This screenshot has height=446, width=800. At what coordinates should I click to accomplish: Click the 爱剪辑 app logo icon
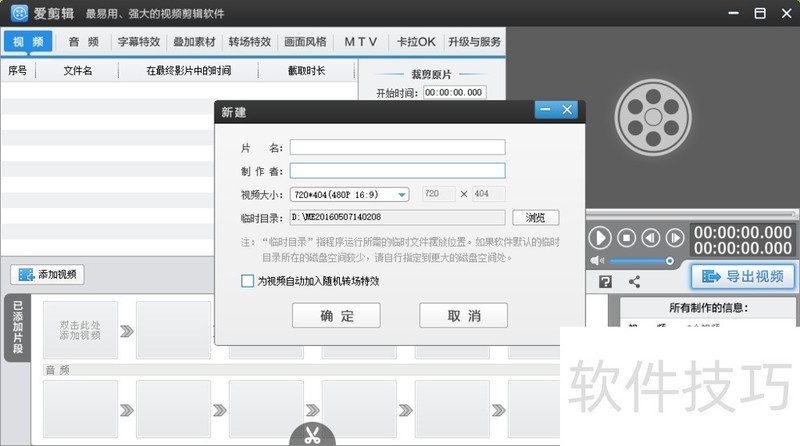click(19, 13)
